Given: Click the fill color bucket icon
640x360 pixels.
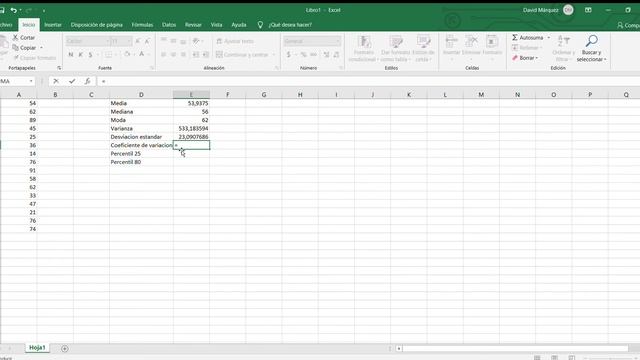Looking at the screenshot, I should tap(127, 54).
